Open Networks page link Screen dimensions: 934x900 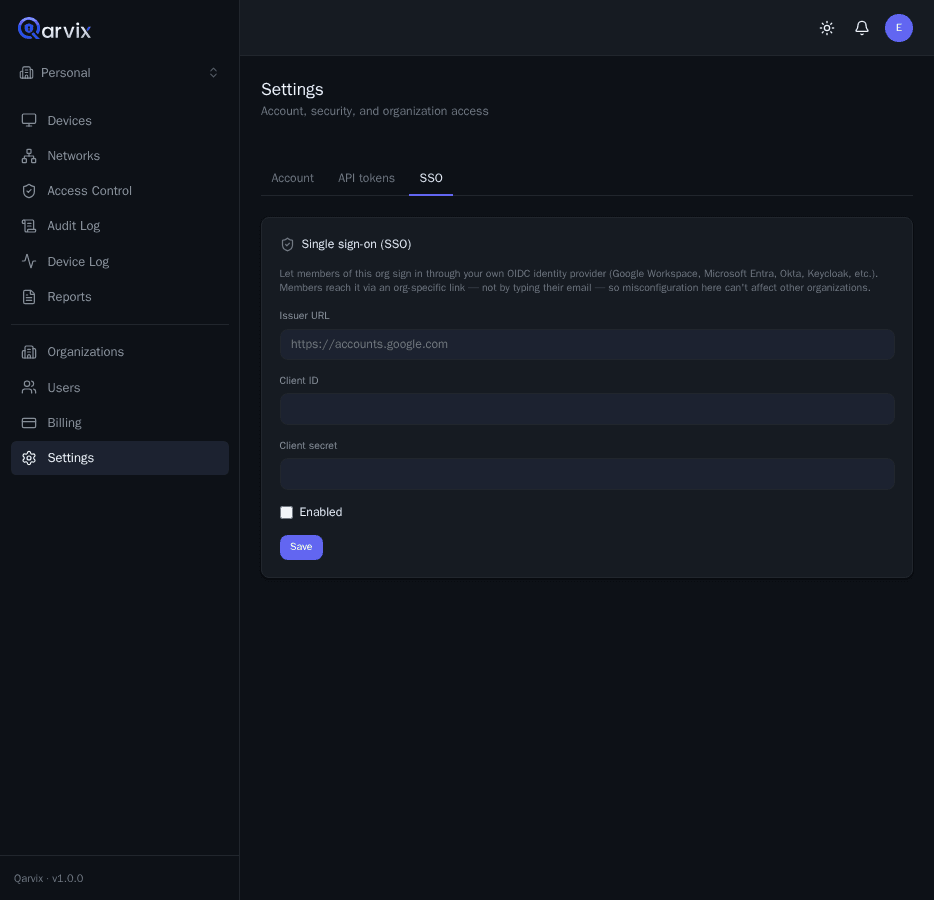coord(120,155)
